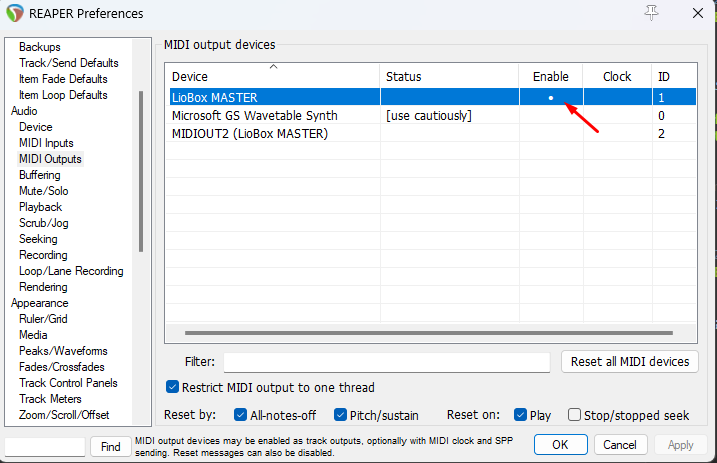The width and height of the screenshot is (717, 463).
Task: Sort by the Enable column header
Action: (x=551, y=76)
